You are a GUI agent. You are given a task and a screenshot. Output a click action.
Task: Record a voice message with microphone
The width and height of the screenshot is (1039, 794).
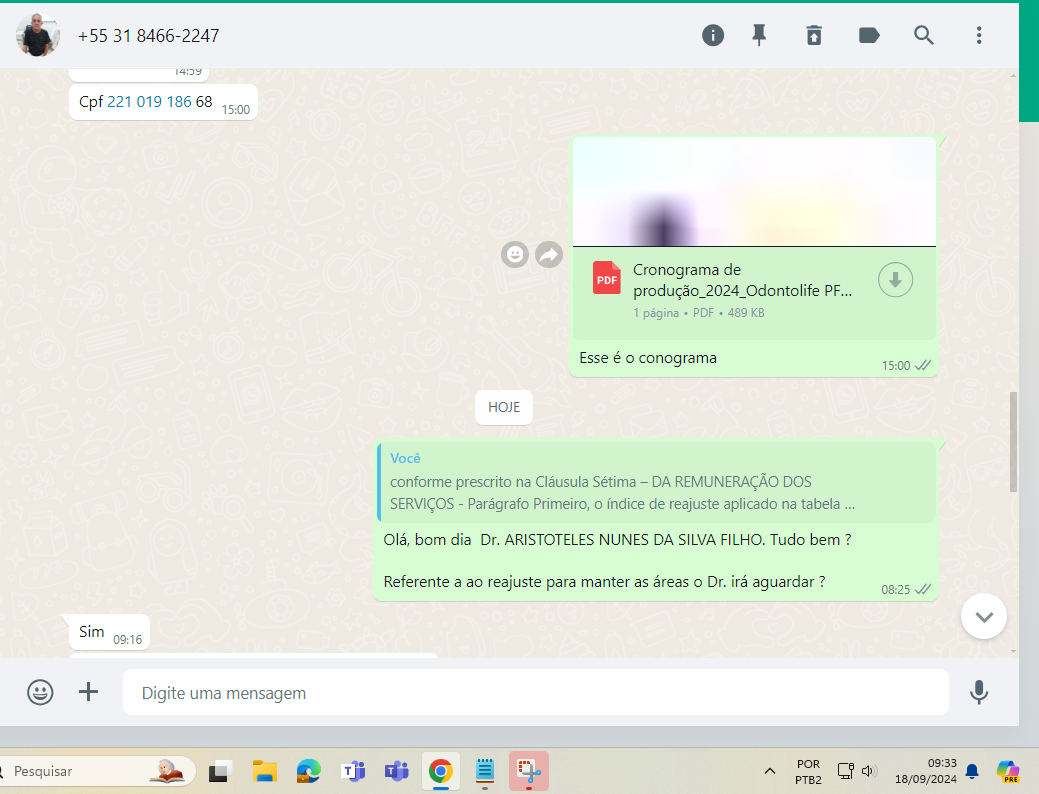point(979,692)
